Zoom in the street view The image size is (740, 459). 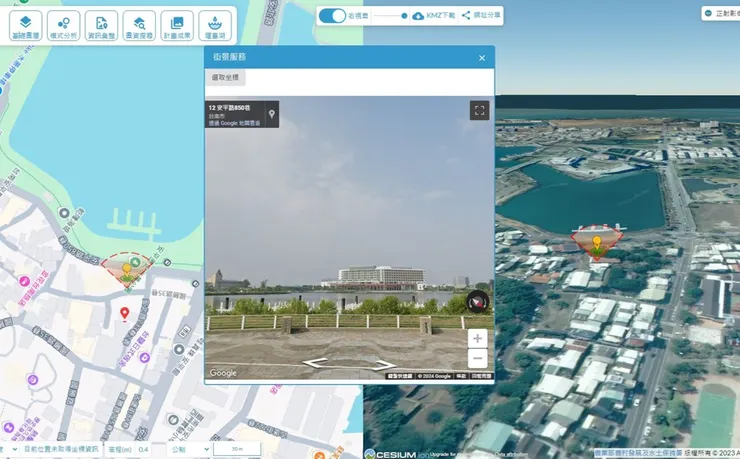click(478, 338)
